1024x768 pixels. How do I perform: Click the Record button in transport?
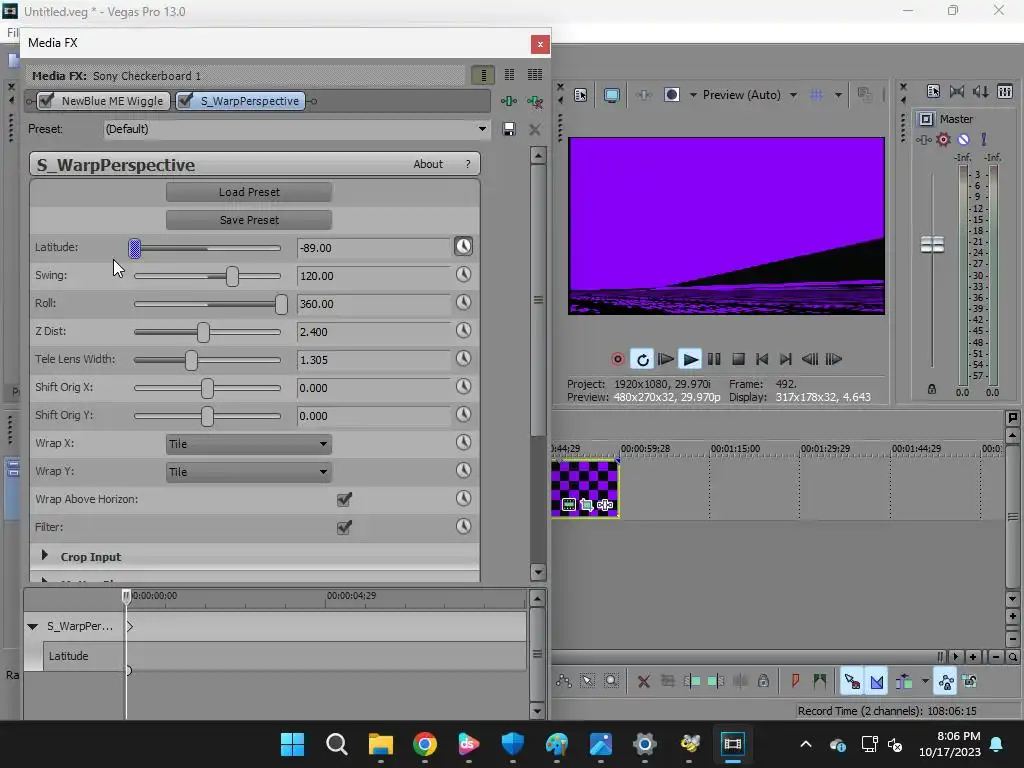[x=617, y=359]
